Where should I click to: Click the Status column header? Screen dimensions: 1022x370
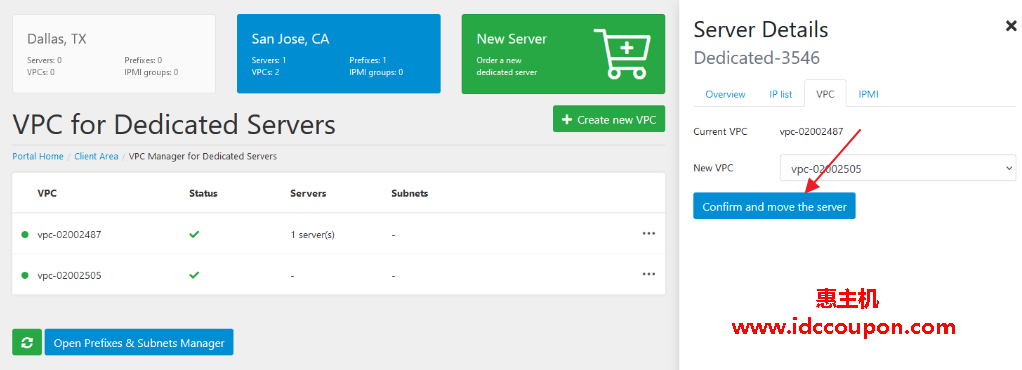pyautogui.click(x=203, y=193)
